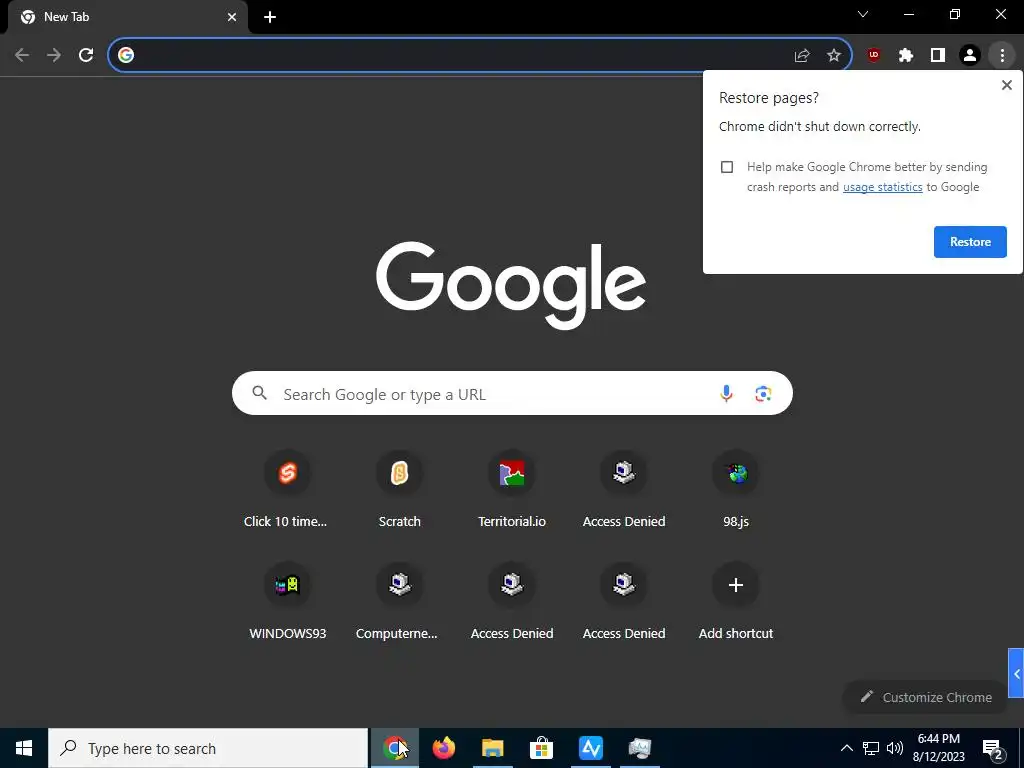Open the Windows Start menu
Screen dimensions: 1024x768
tap(24, 748)
